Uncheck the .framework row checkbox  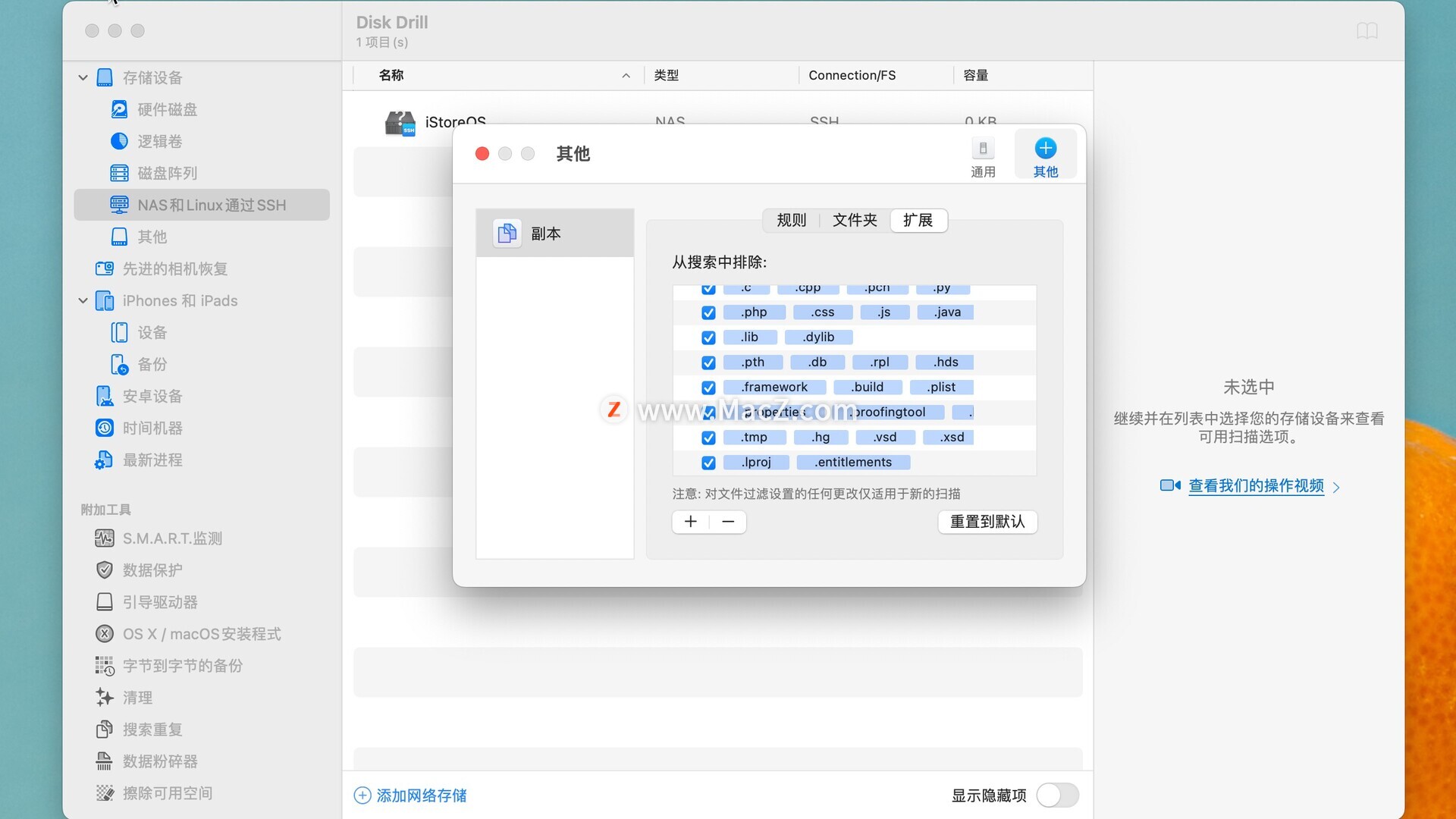pos(708,388)
